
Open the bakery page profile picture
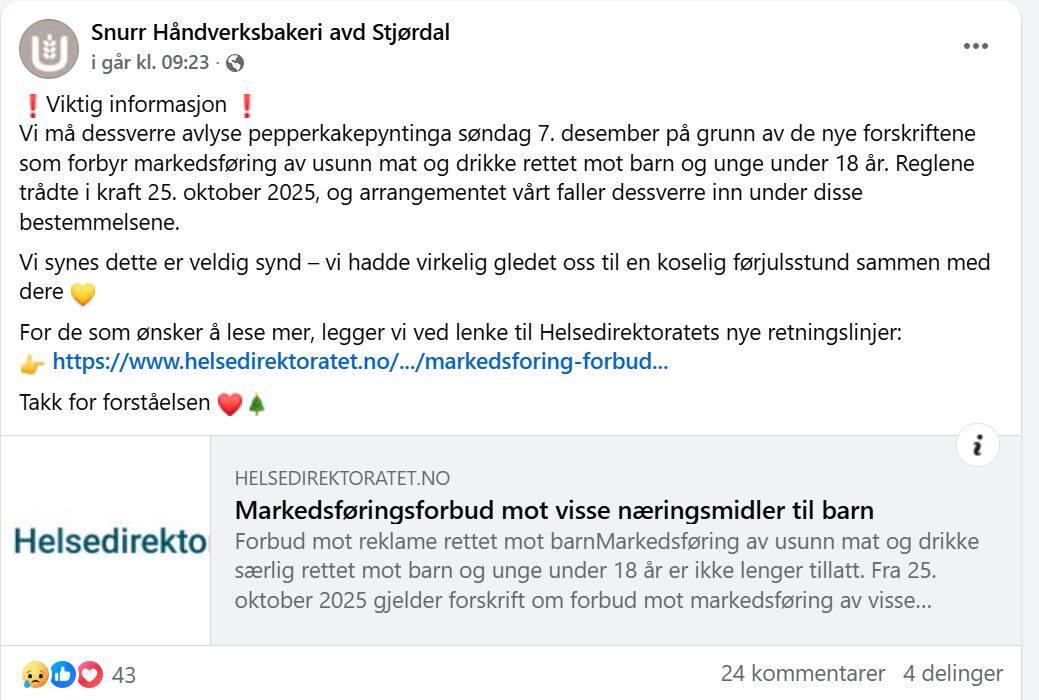49,48
